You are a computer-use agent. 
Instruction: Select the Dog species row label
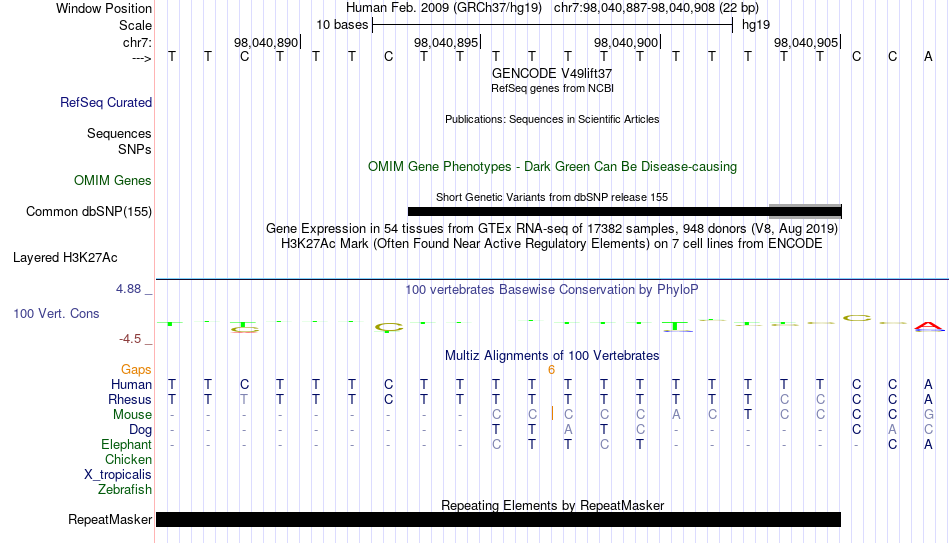(140, 430)
